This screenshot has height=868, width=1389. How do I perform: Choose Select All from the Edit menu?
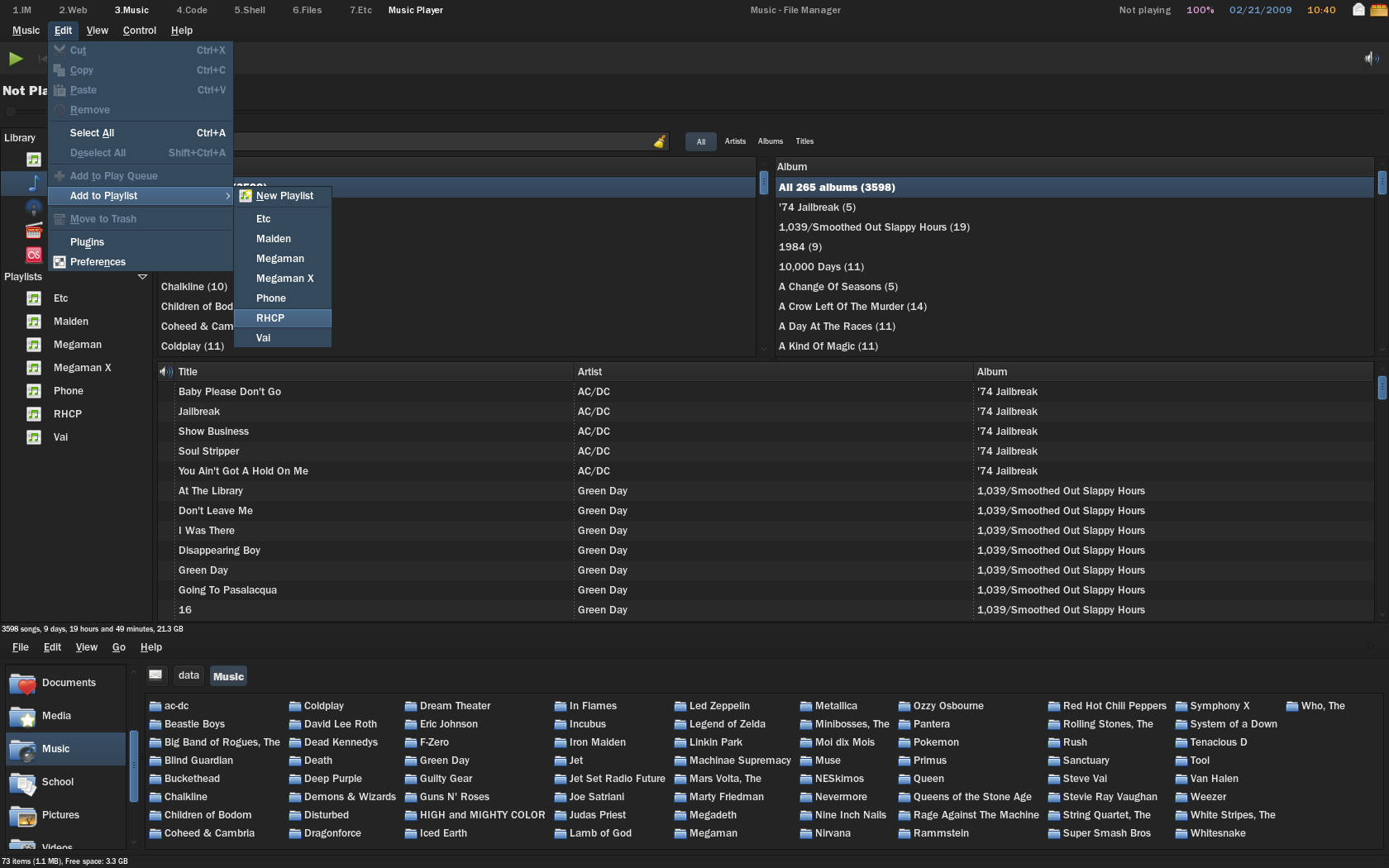(x=141, y=133)
